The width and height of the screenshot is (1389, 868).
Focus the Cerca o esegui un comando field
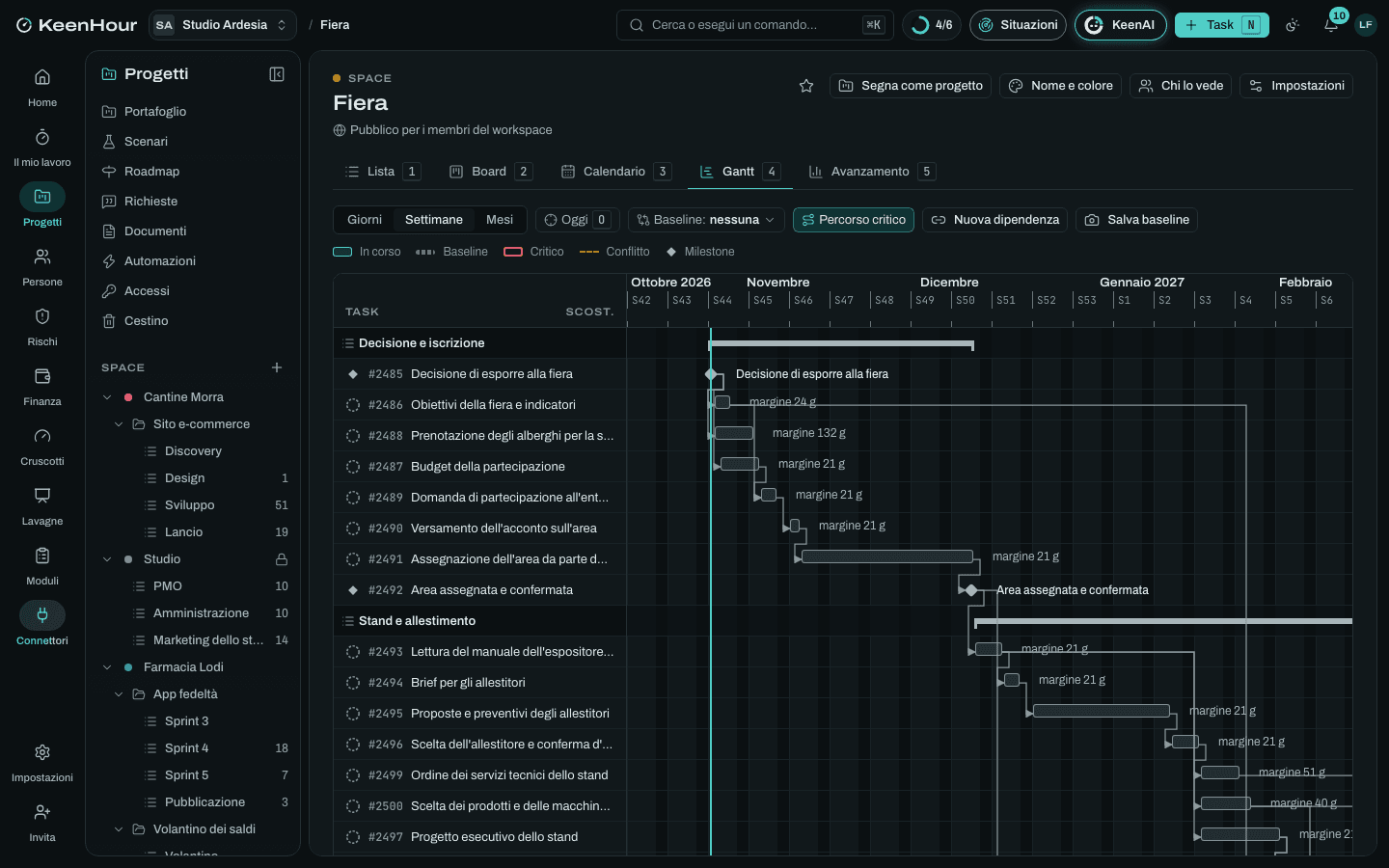click(x=754, y=25)
